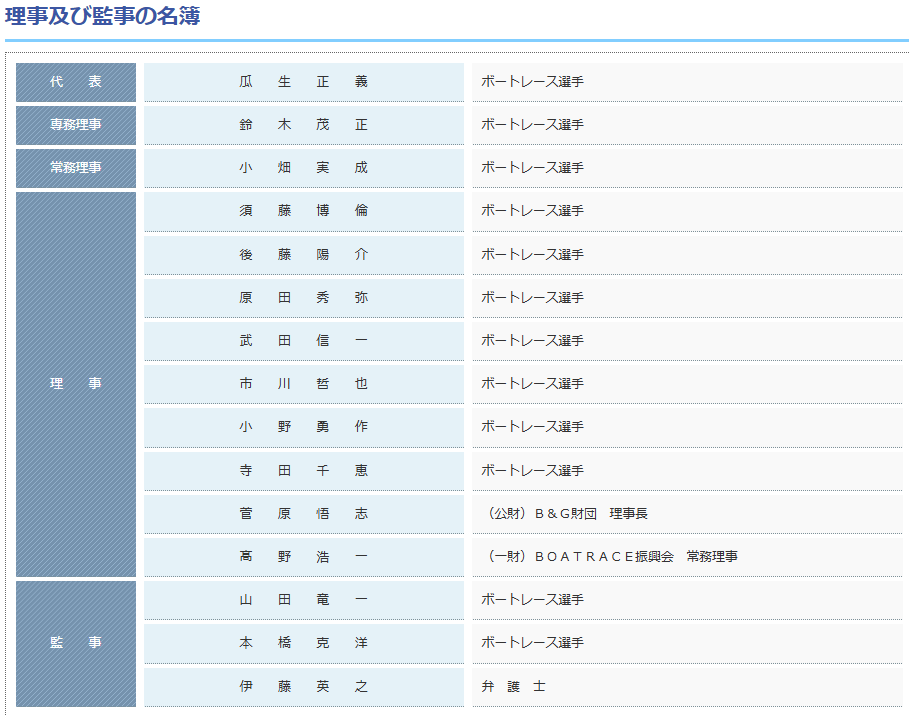Viewport: 909px width, 715px height.
Task: Click the name 山田竜一
Action: pos(304,600)
